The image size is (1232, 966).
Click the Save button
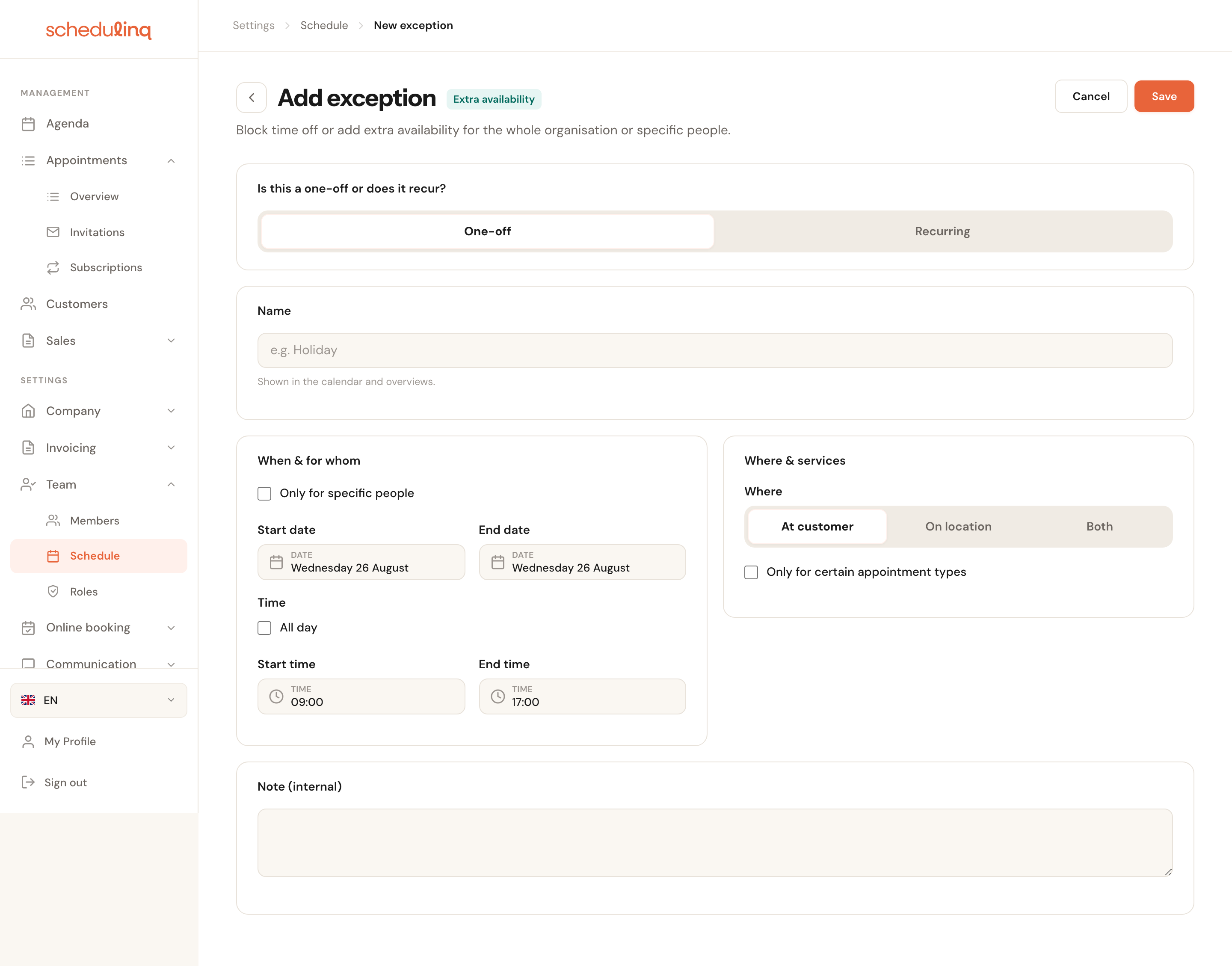(1164, 96)
